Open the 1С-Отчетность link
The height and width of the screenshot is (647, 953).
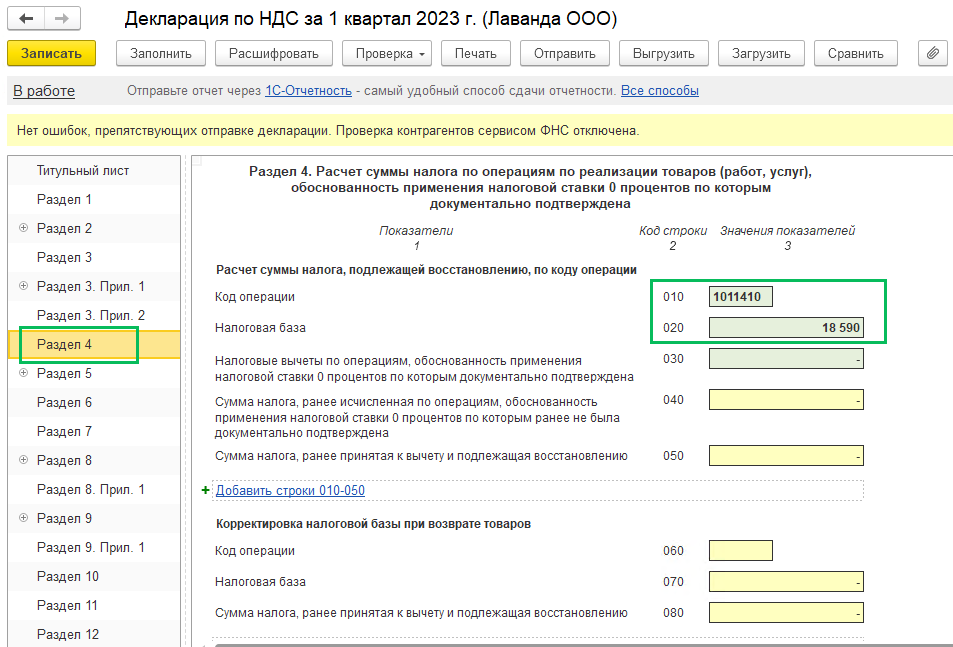(x=308, y=91)
